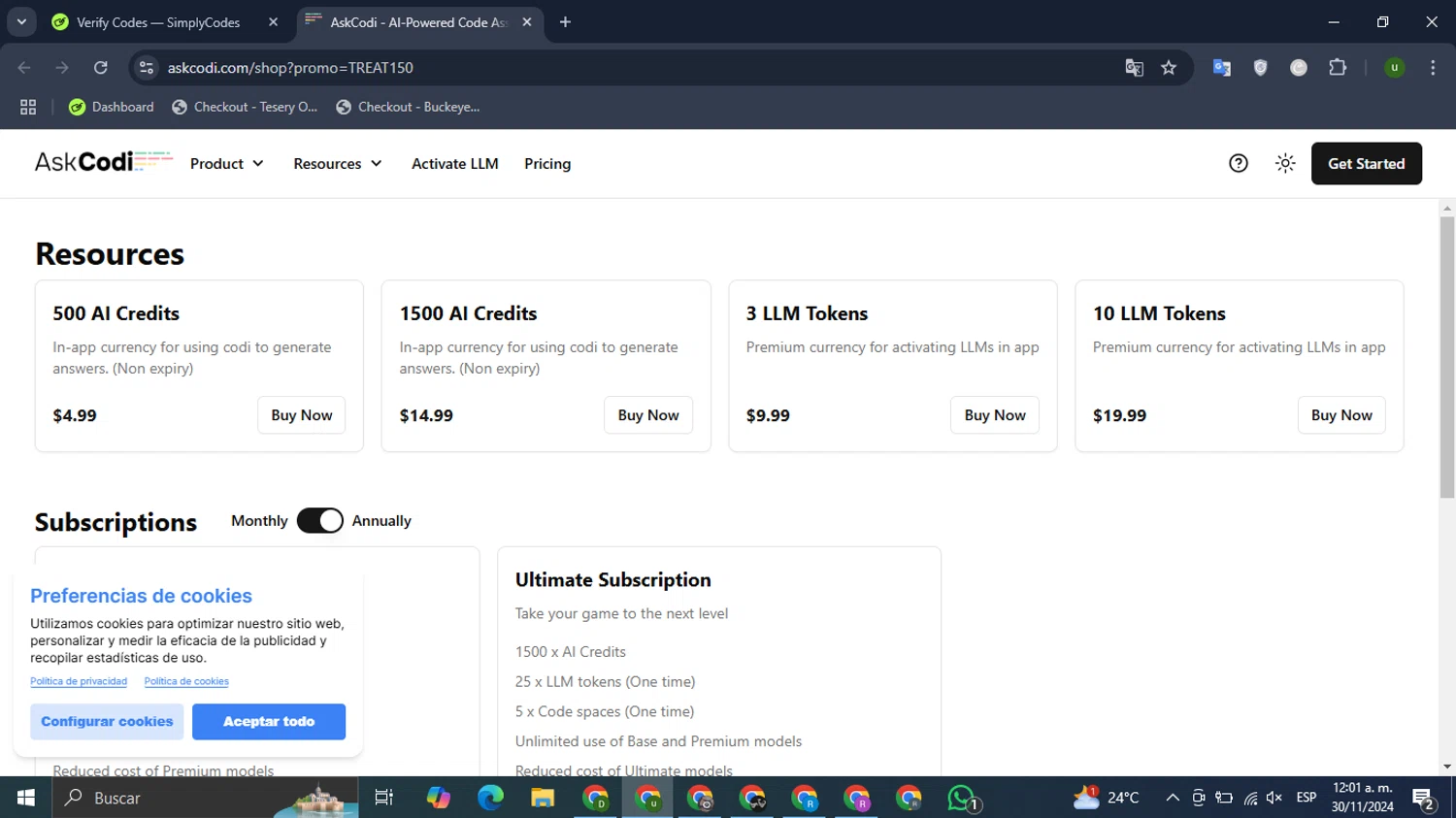
Task: Close the Verify Codes SimplyCodes tab
Action: [273, 21]
